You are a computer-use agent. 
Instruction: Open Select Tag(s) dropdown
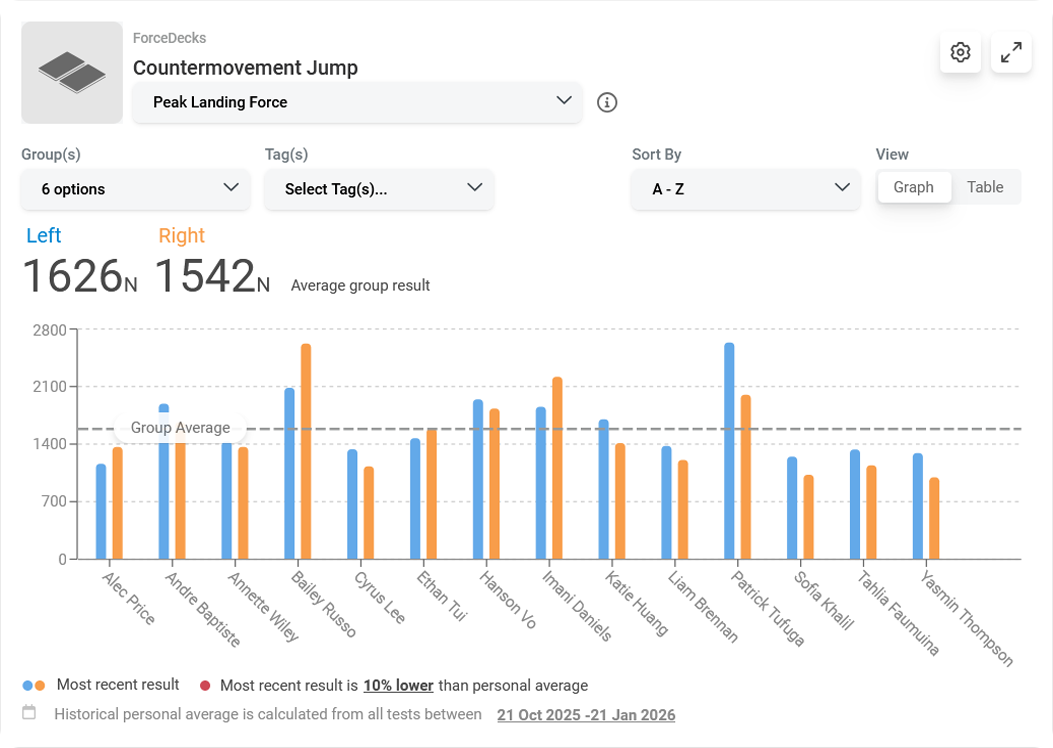click(379, 189)
